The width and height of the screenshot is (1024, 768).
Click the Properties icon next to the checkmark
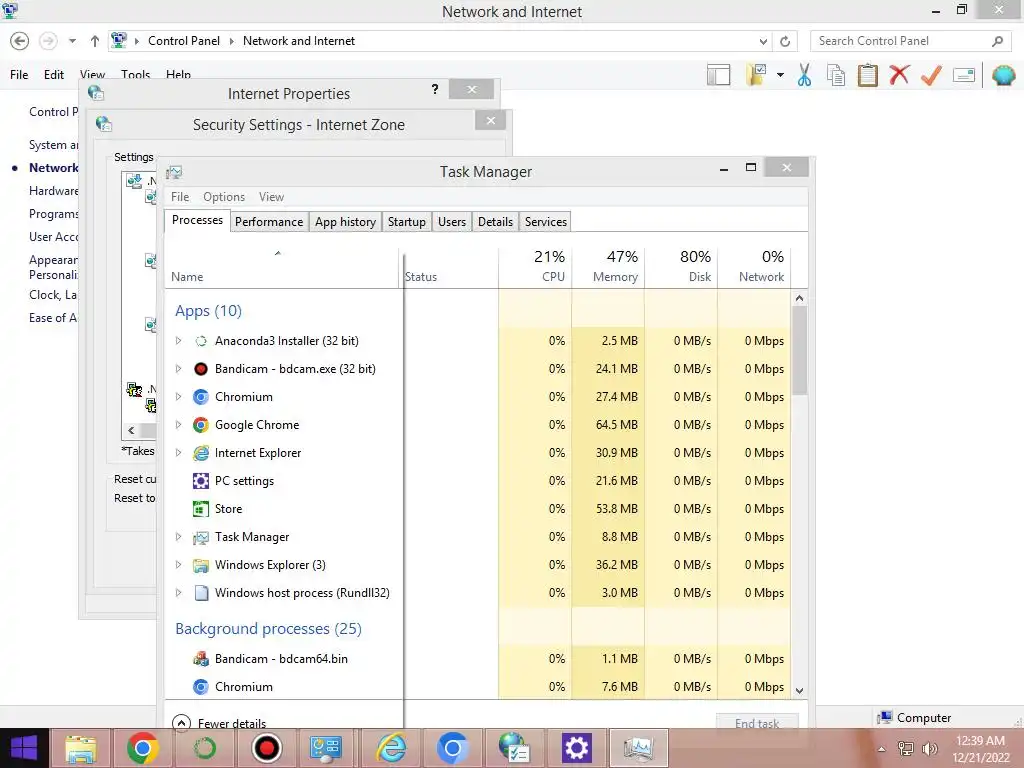(964, 75)
